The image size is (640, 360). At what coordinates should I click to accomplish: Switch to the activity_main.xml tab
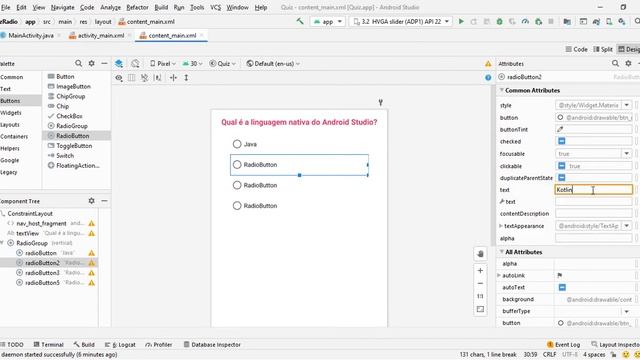tap(101, 36)
